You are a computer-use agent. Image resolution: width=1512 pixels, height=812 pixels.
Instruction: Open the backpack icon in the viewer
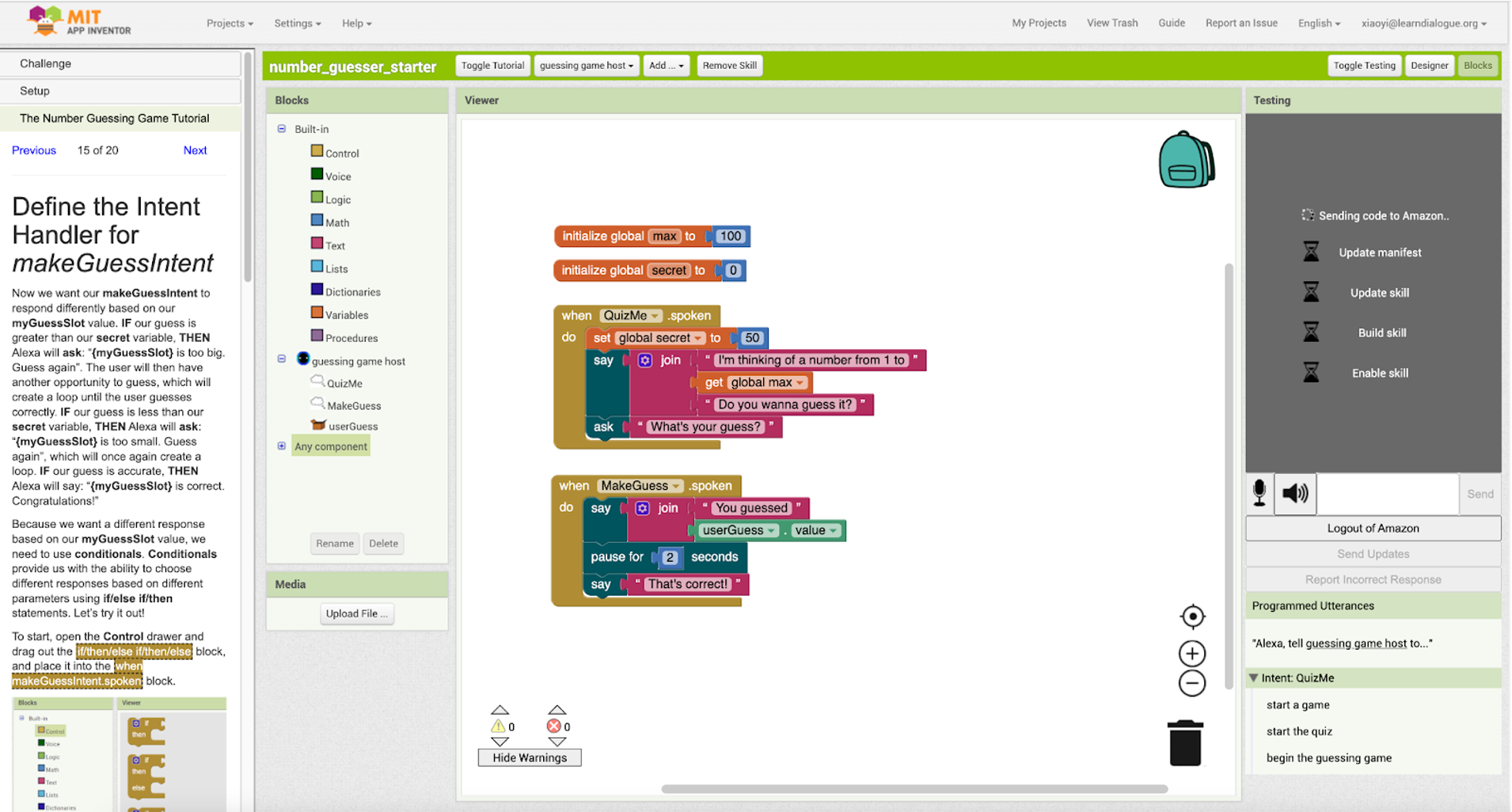pos(1186,159)
